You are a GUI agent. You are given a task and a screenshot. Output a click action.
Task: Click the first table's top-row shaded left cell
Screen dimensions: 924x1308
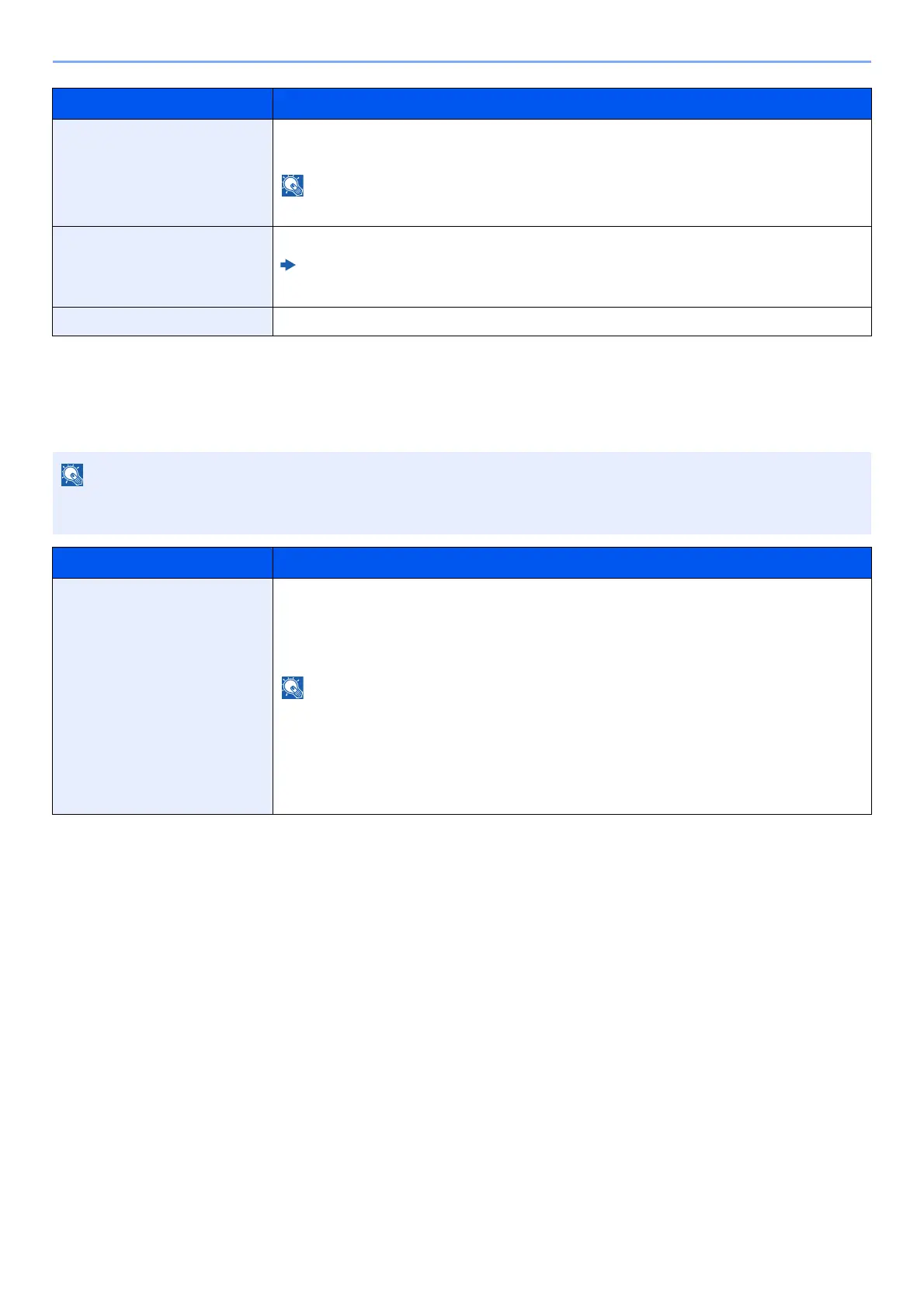point(162,172)
